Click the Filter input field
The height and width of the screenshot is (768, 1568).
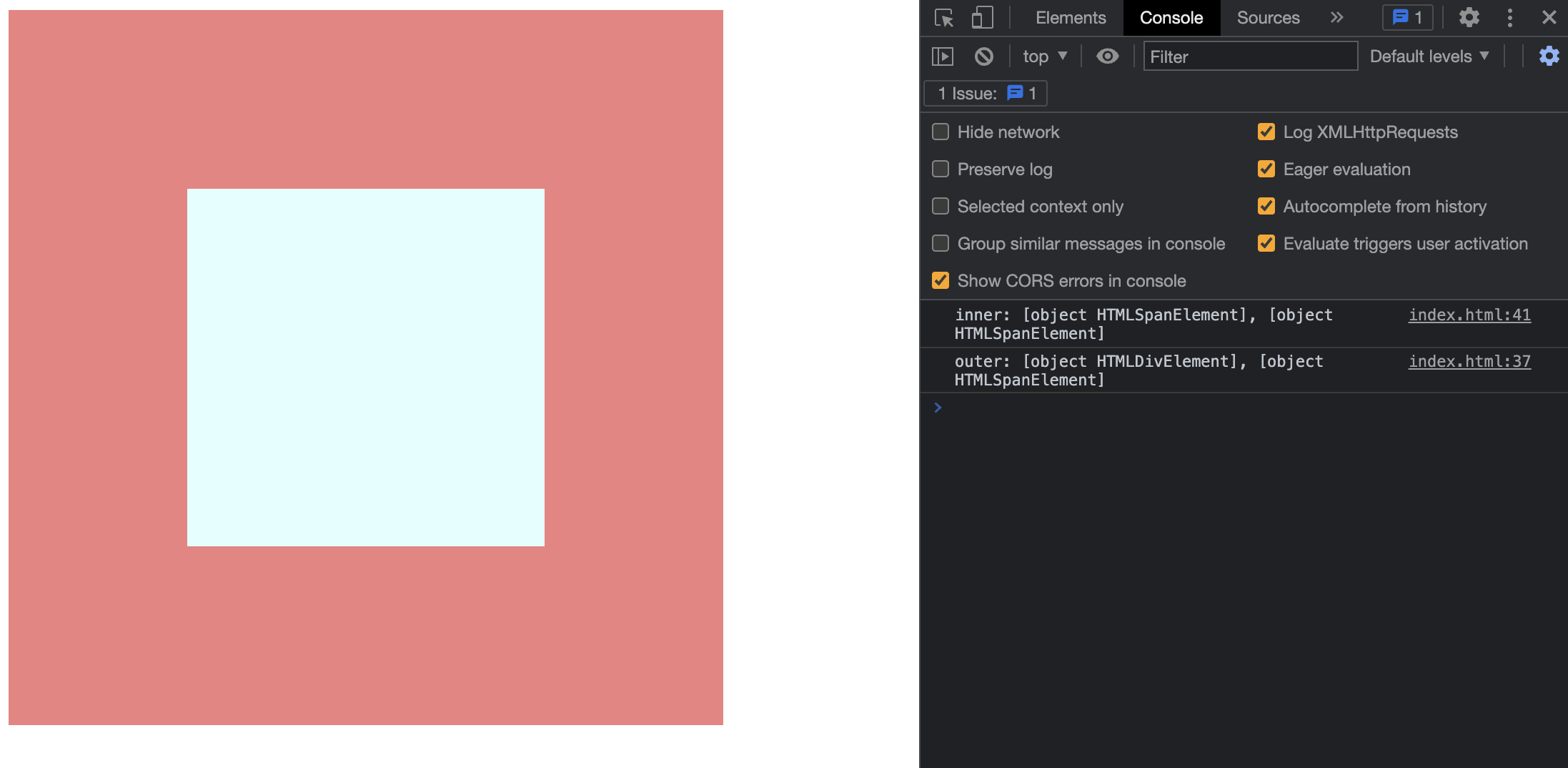click(1251, 56)
